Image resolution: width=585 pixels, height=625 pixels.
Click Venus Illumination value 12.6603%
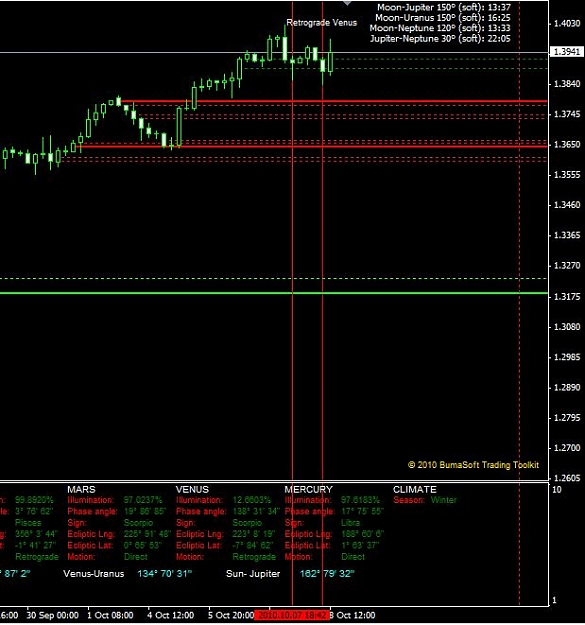pyautogui.click(x=251, y=500)
